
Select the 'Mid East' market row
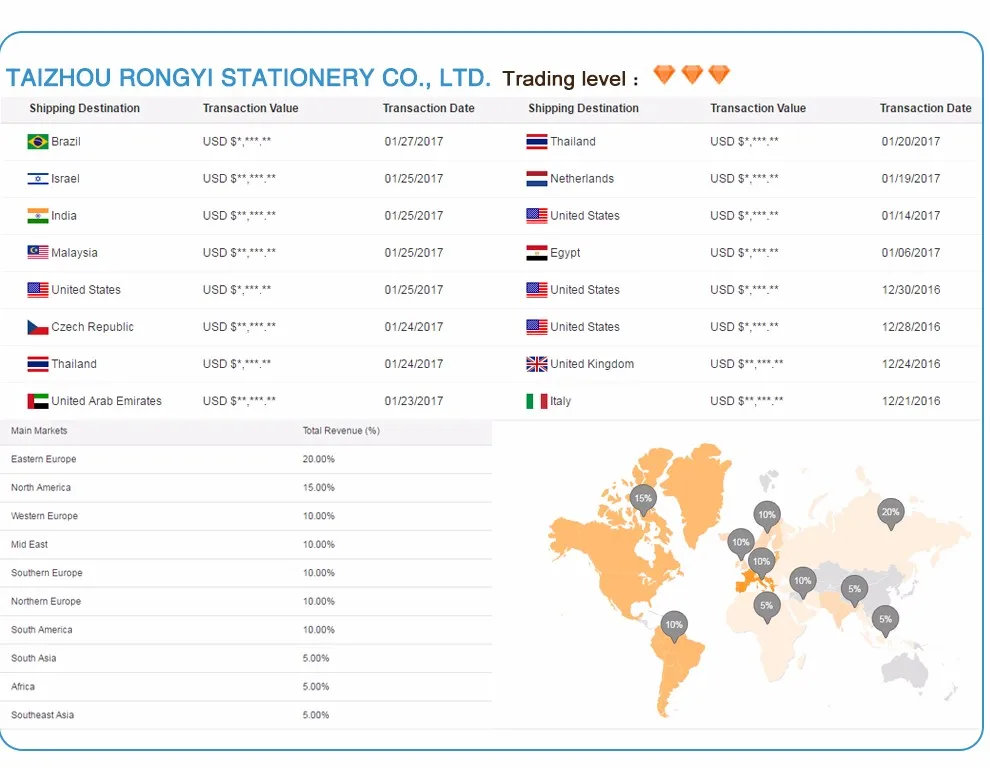(x=246, y=544)
